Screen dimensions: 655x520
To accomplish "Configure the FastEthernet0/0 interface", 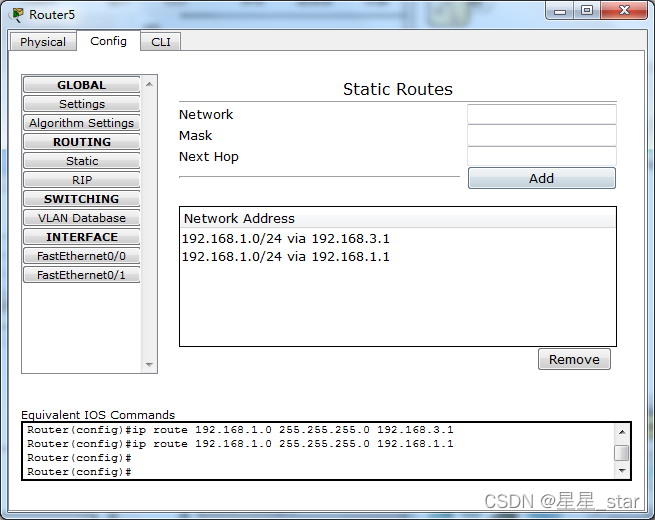I will pos(81,256).
